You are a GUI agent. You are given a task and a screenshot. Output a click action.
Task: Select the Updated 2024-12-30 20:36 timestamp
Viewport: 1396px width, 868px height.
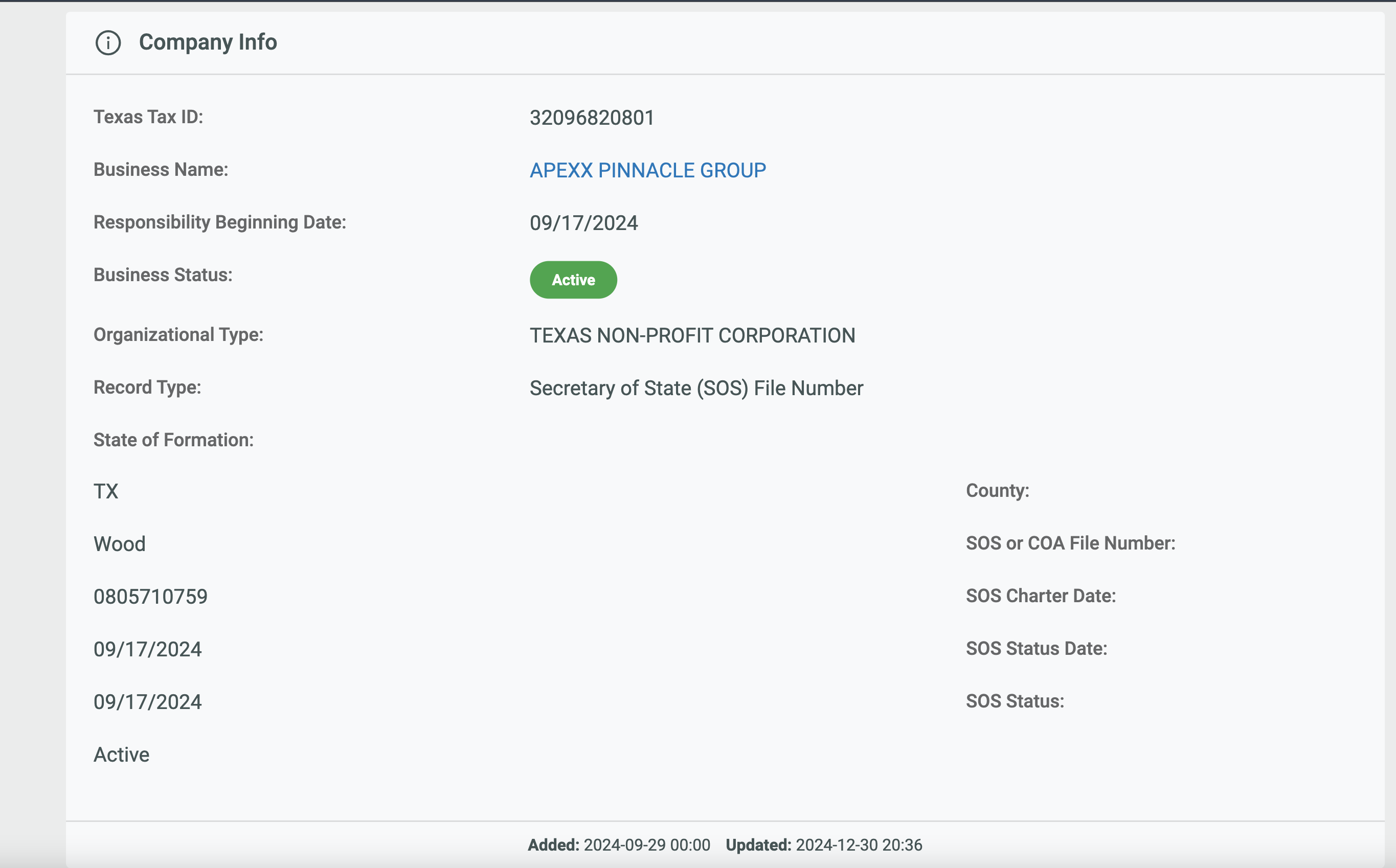pyautogui.click(x=824, y=845)
